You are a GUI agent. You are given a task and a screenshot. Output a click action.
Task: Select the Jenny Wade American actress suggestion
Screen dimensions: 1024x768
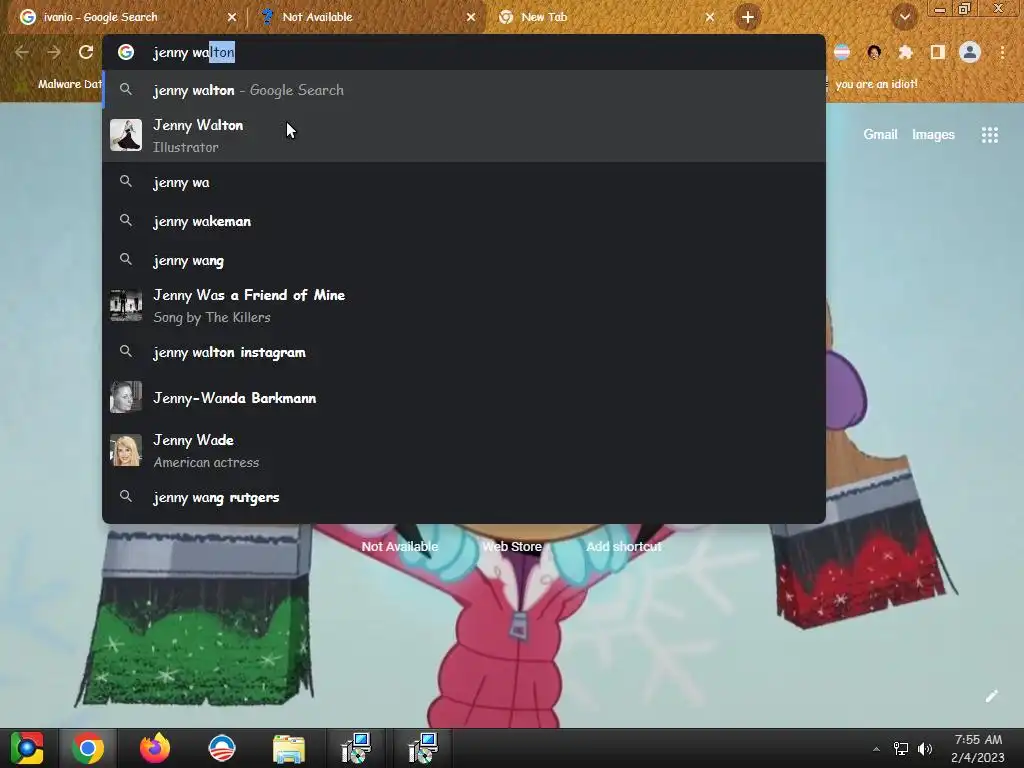pyautogui.click(x=464, y=451)
